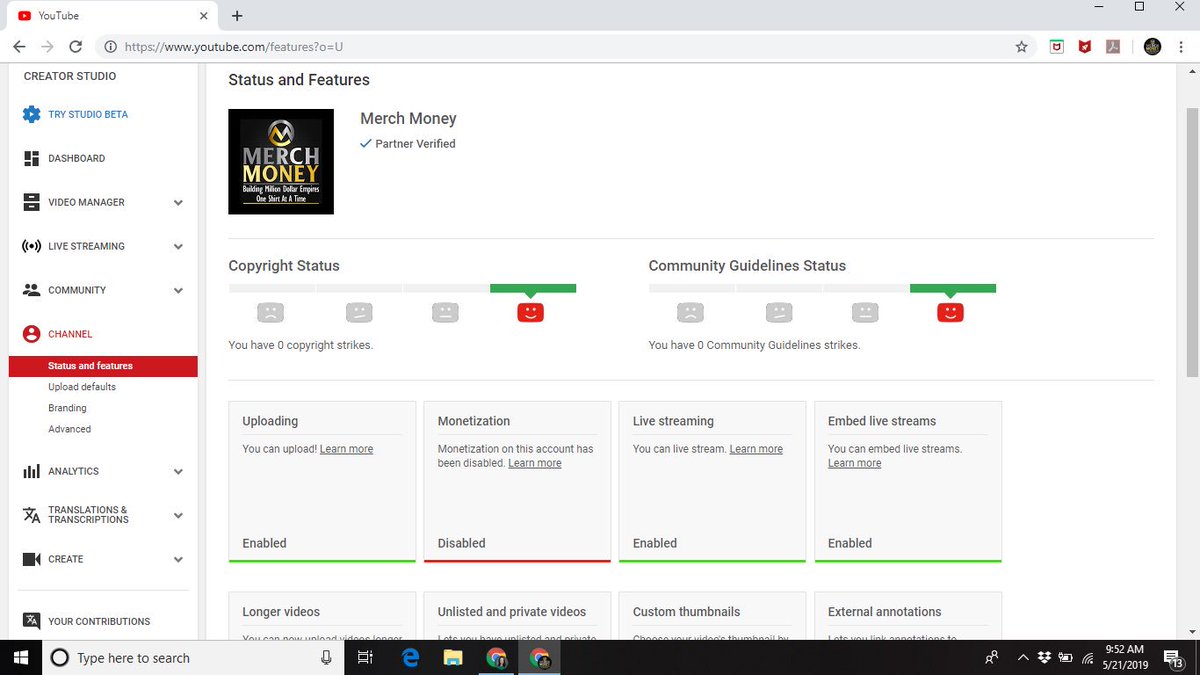1200x675 pixels.
Task: Click the Try Studio Beta gear icon
Action: (x=32, y=114)
